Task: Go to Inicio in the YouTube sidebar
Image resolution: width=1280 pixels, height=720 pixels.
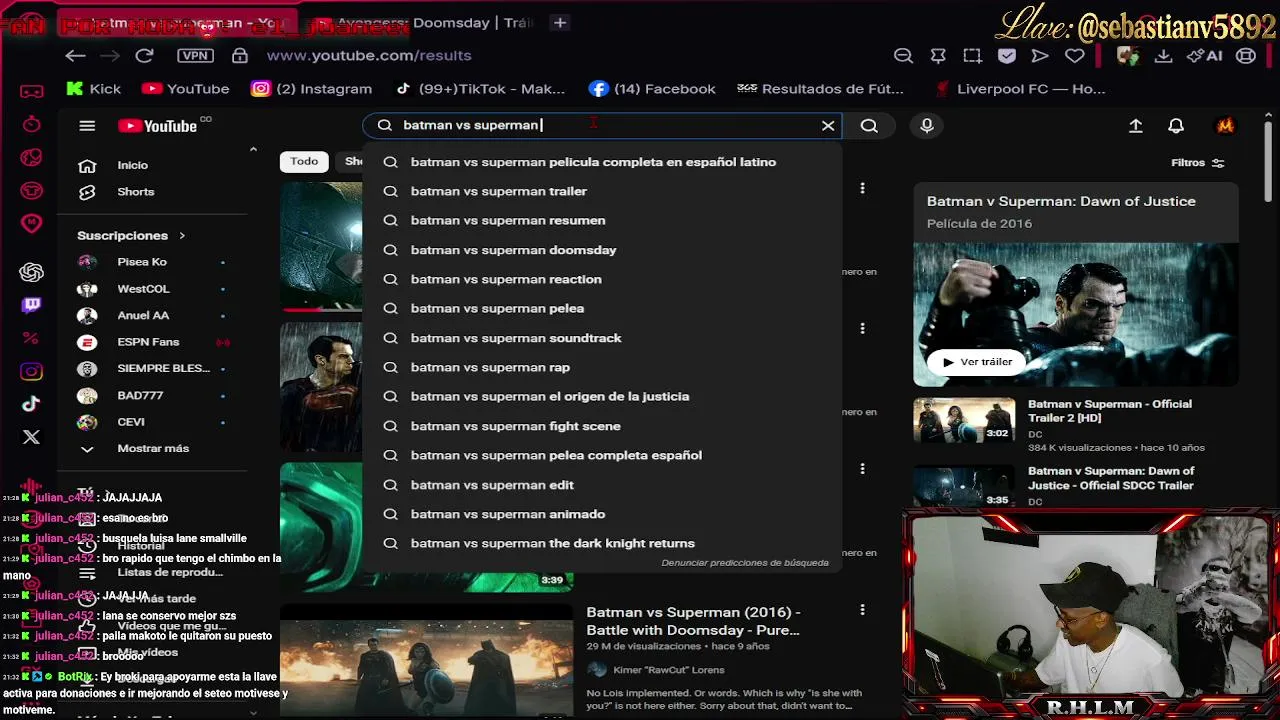Action: point(152,165)
